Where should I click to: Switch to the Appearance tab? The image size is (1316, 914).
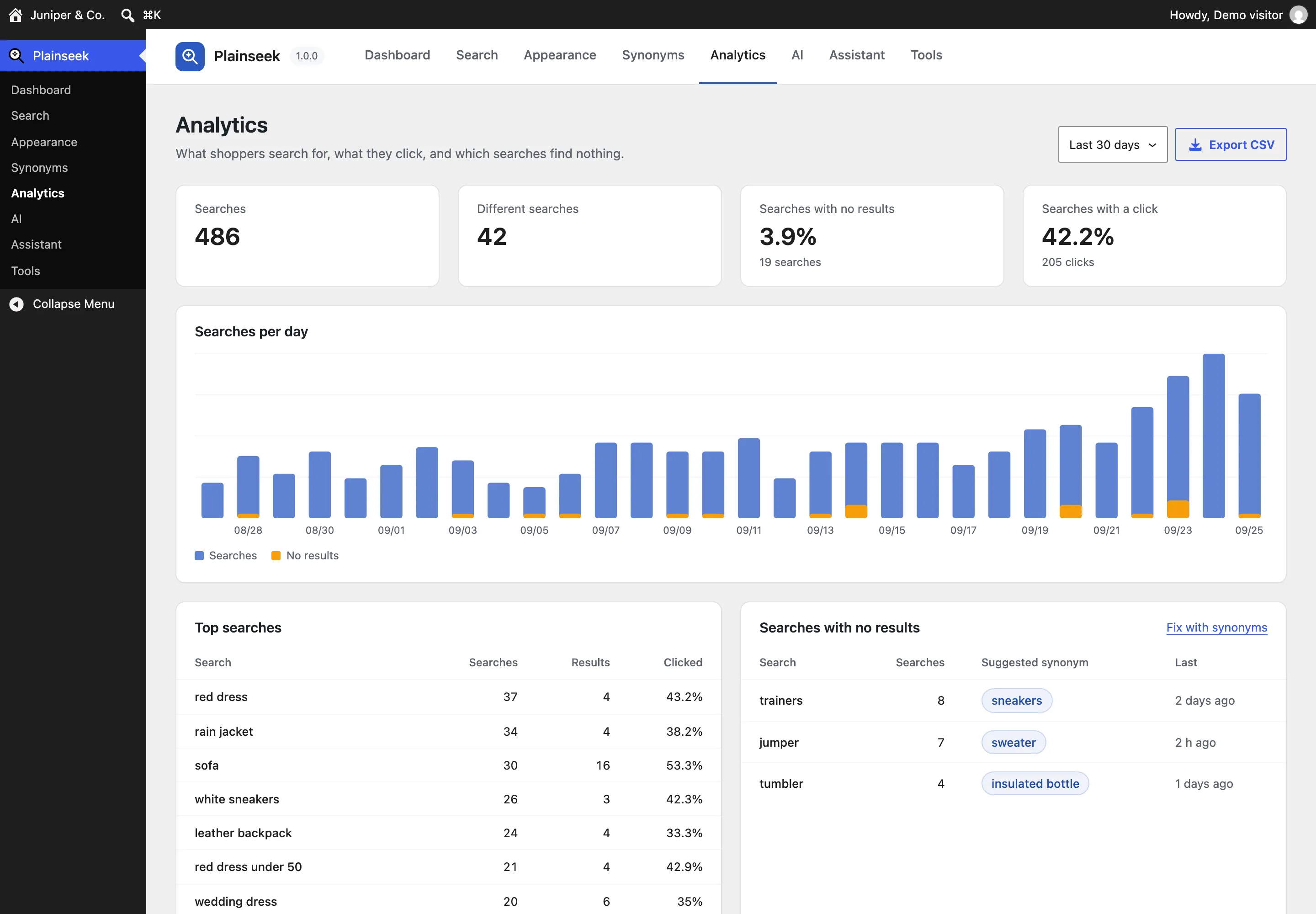click(x=560, y=55)
